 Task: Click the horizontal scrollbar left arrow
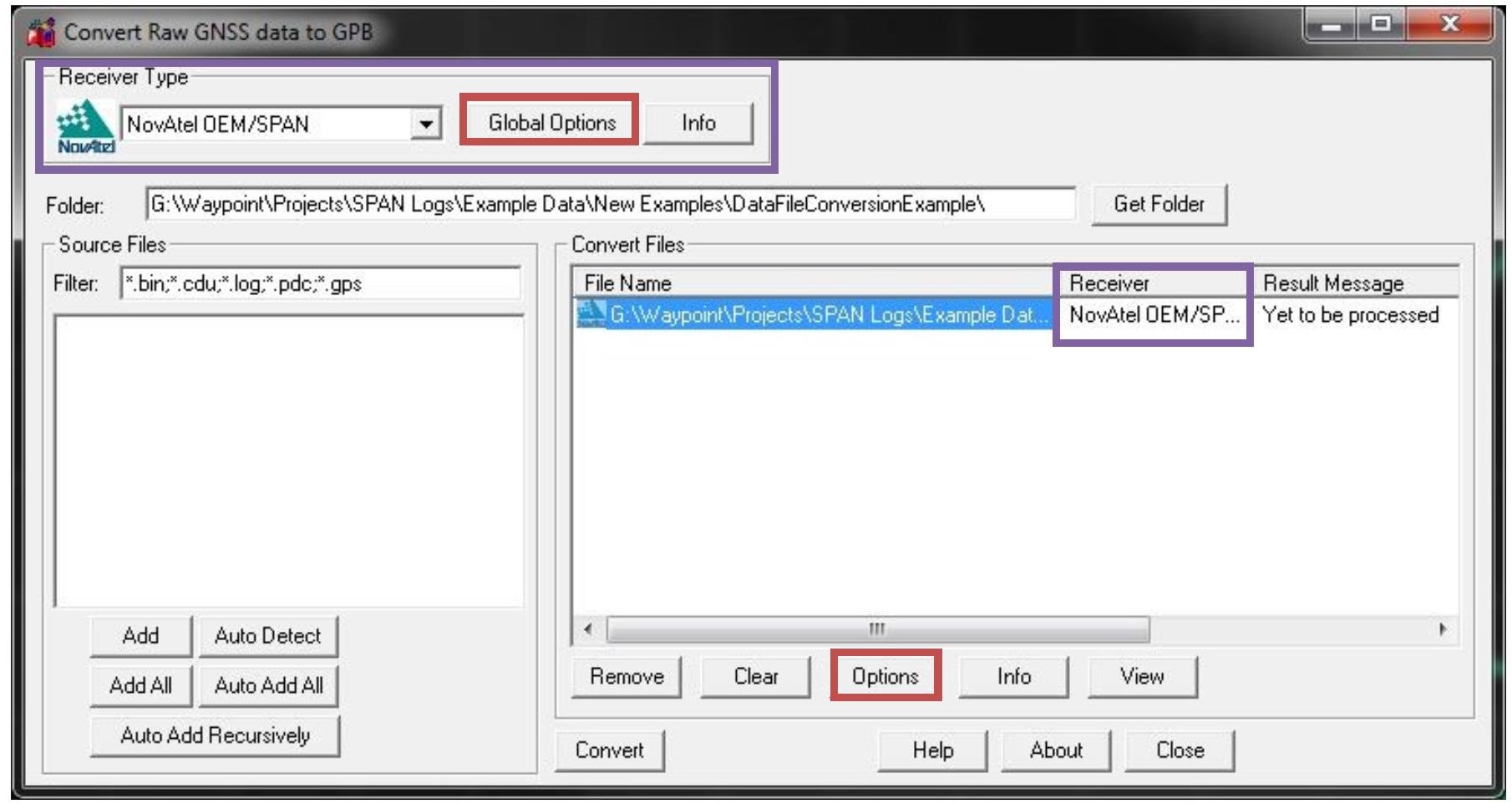588,629
